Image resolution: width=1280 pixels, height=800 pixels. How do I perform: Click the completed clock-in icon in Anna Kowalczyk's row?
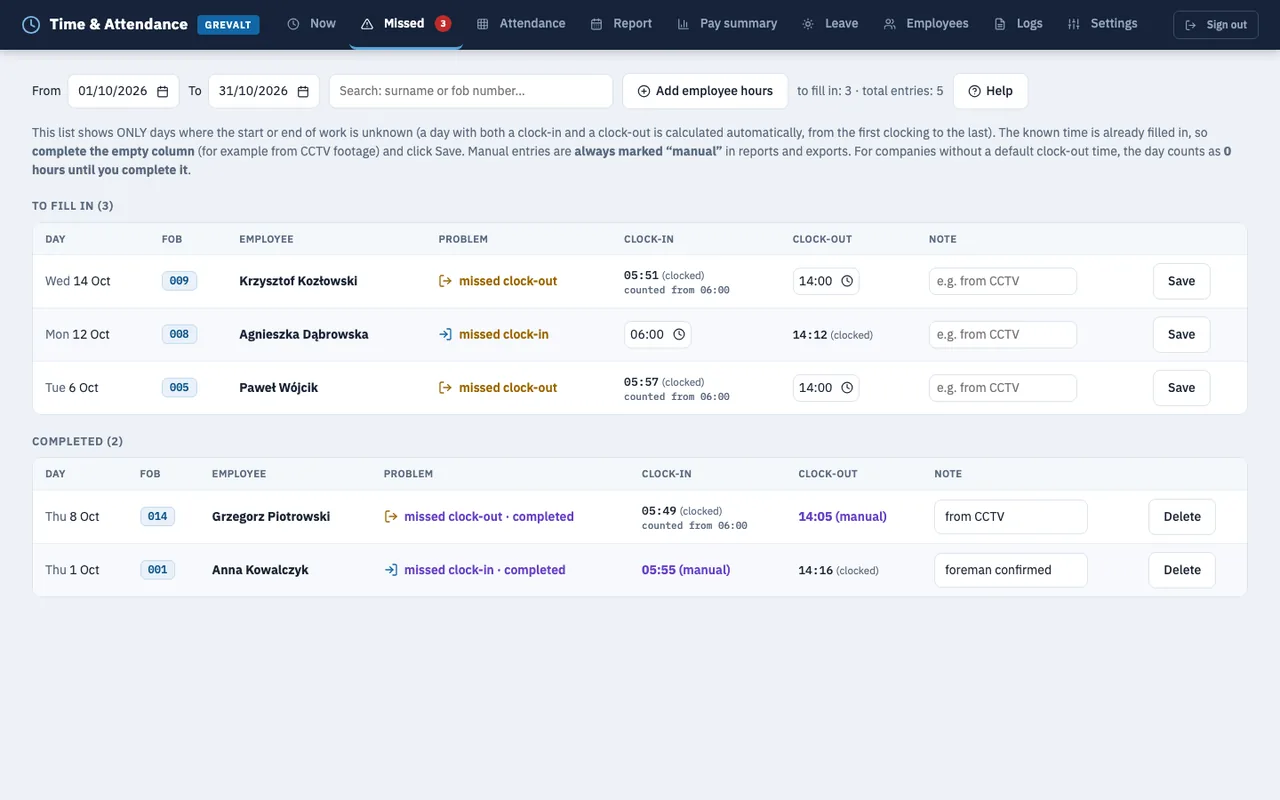click(391, 570)
